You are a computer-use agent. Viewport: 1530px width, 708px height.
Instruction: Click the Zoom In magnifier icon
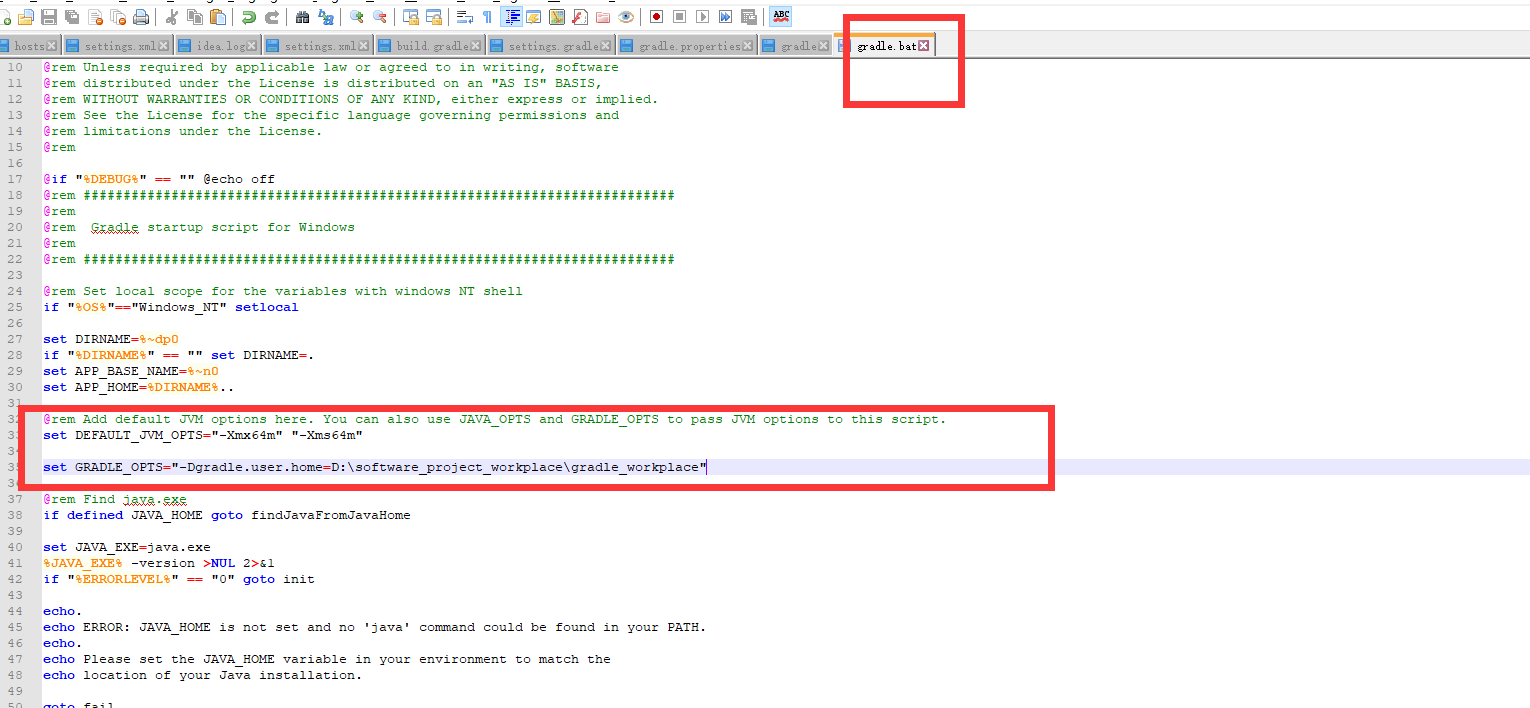(355, 16)
